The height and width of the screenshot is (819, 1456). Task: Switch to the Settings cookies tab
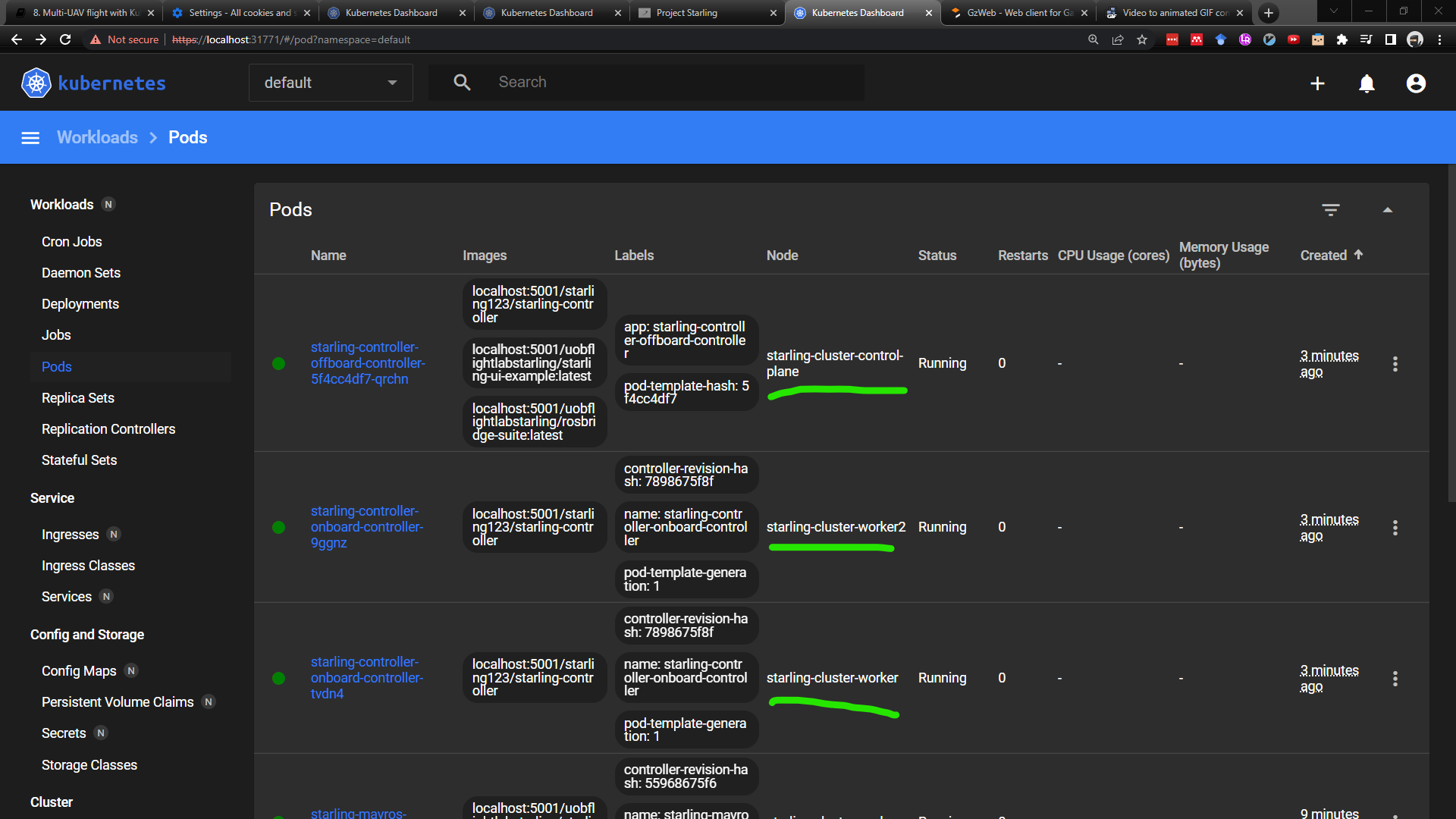point(240,13)
